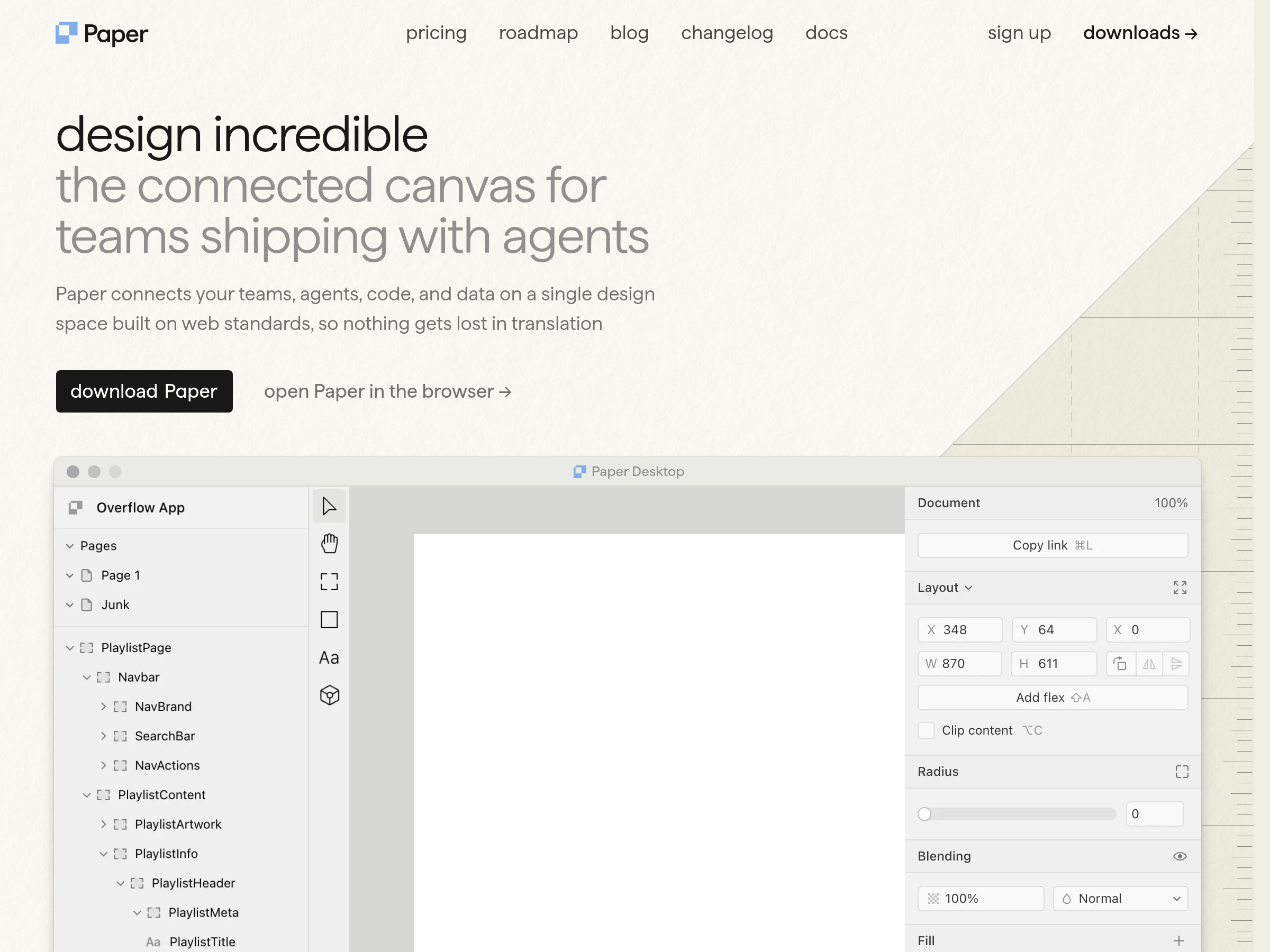Click the Y position field 64

coord(1054,629)
